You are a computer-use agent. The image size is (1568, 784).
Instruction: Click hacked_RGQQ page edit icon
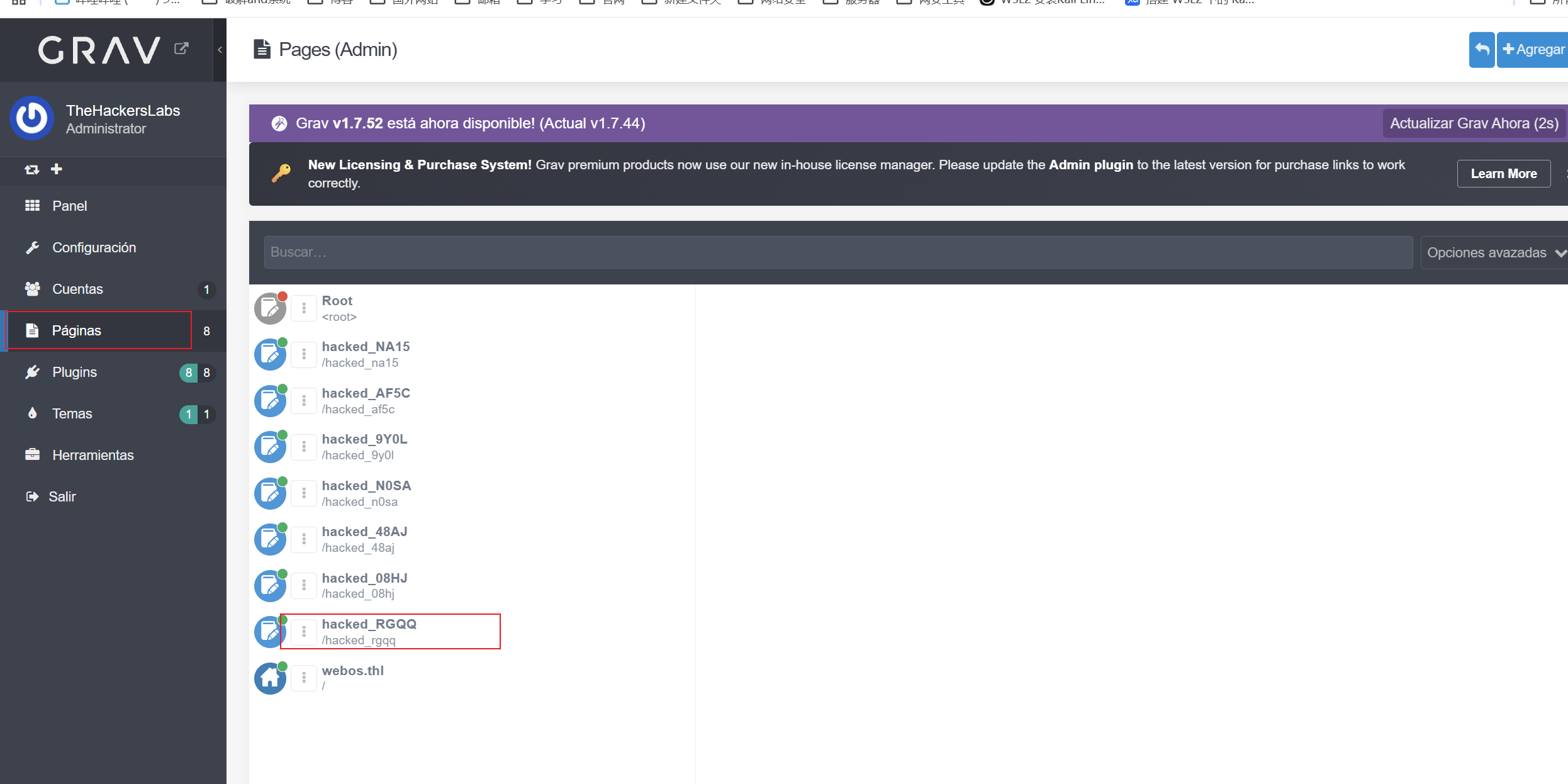270,632
